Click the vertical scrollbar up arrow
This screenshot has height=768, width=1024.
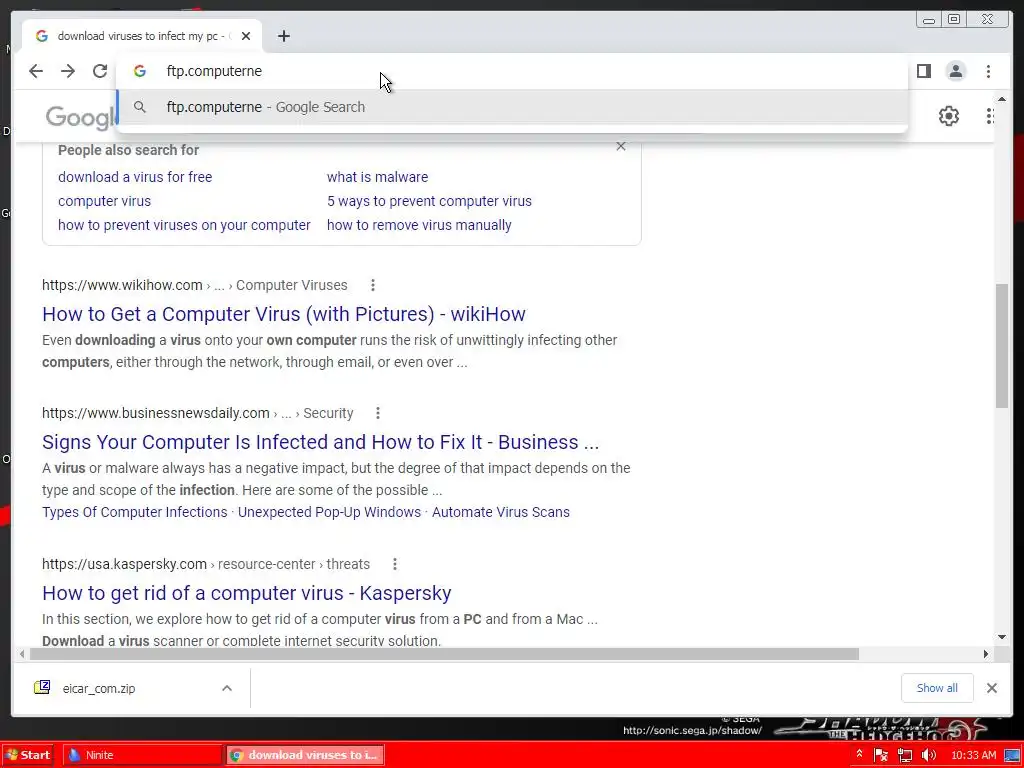click(x=1002, y=99)
